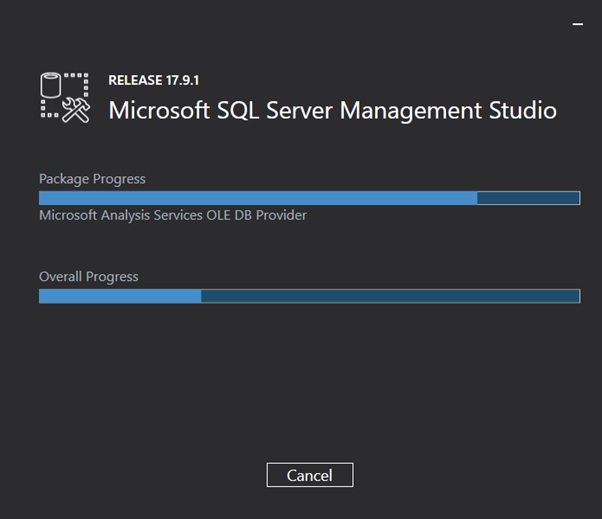Click the crossed wrench and hammer symbol
The image size is (602, 519).
tap(76, 110)
